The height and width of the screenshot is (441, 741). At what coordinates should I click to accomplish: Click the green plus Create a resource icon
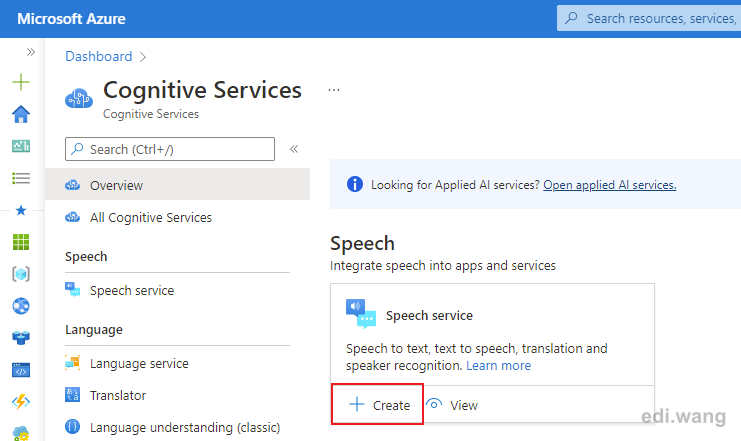[x=21, y=82]
